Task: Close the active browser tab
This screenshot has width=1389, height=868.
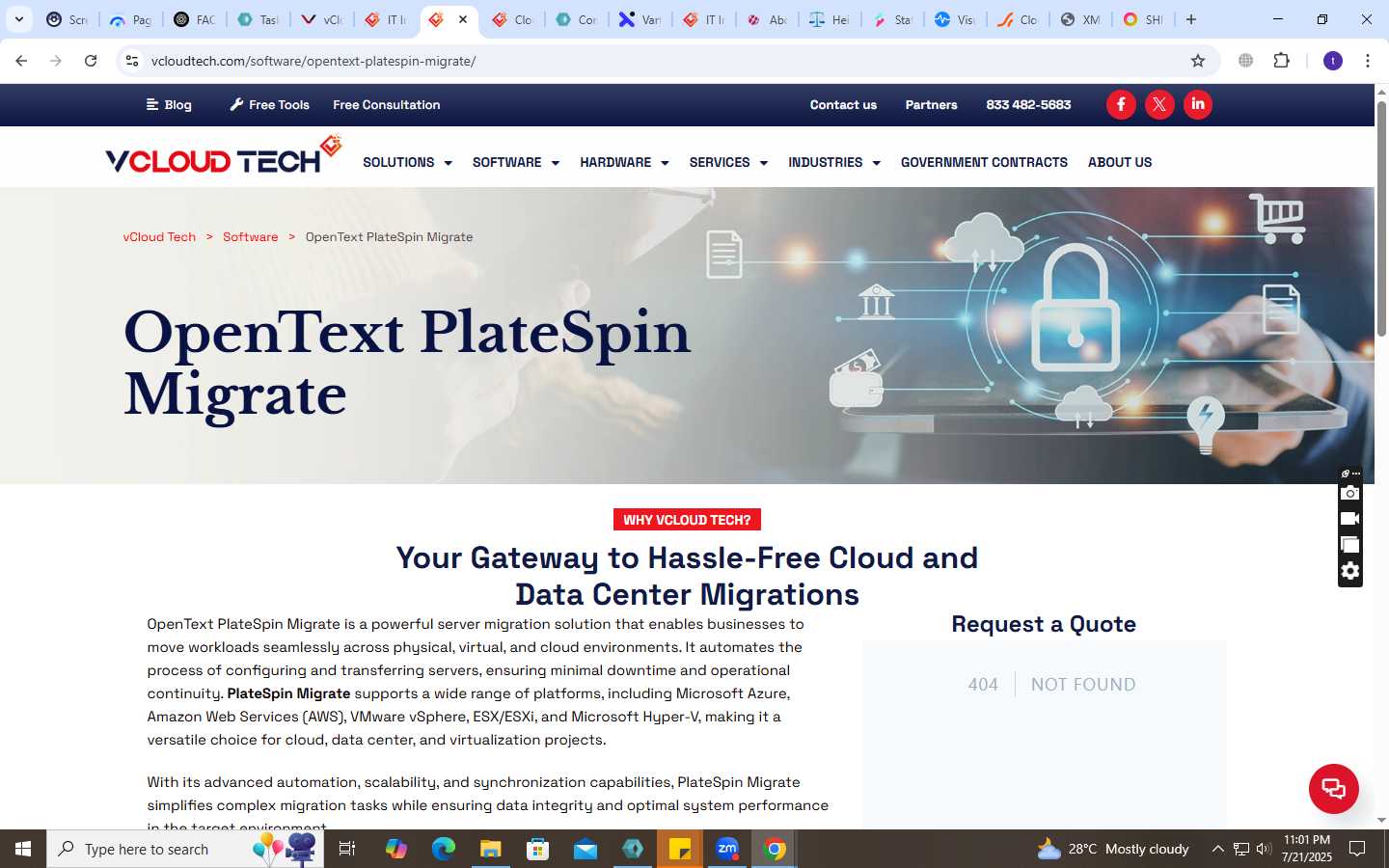Action: pyautogui.click(x=463, y=19)
